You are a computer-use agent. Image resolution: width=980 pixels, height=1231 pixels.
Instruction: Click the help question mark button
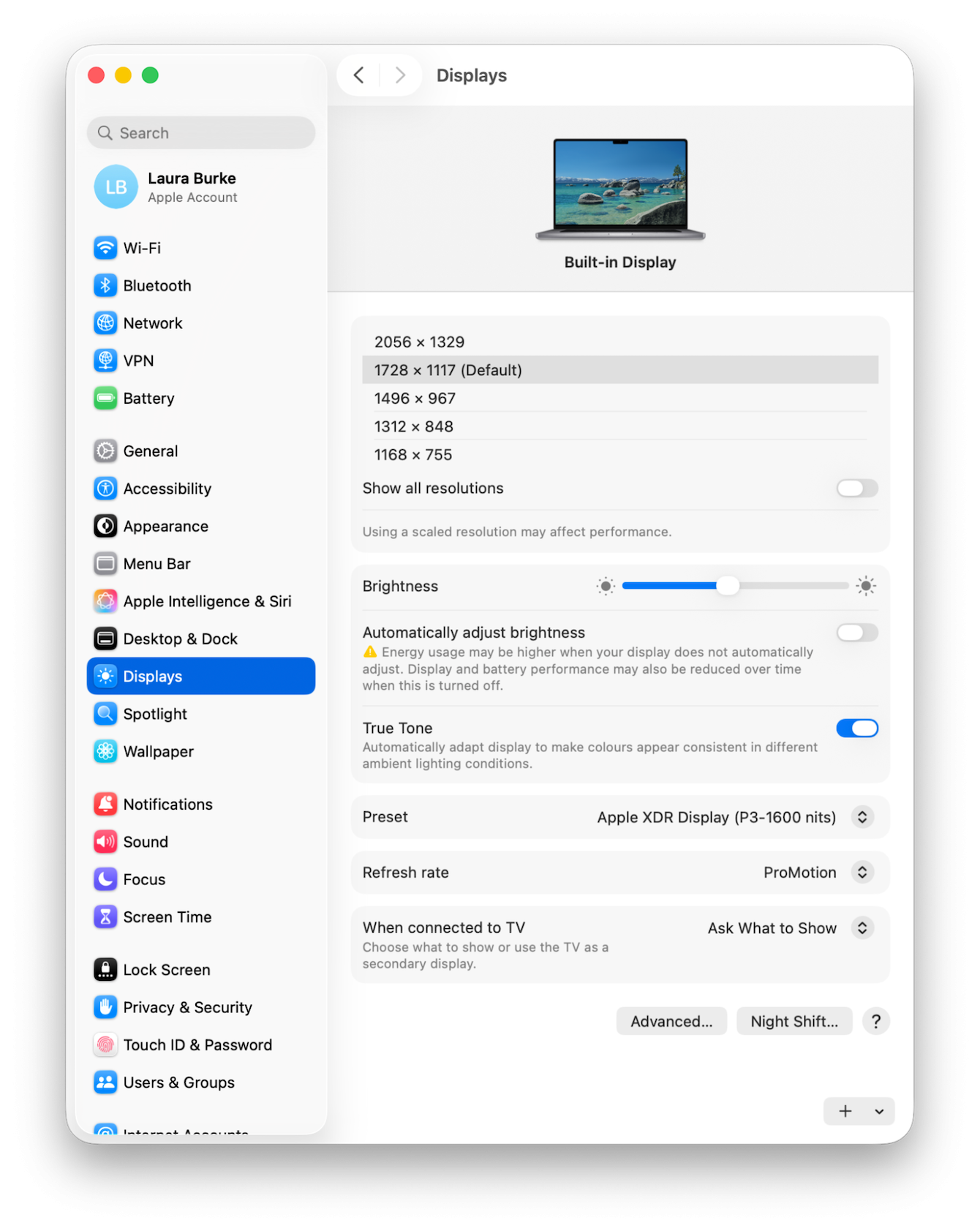(875, 1021)
